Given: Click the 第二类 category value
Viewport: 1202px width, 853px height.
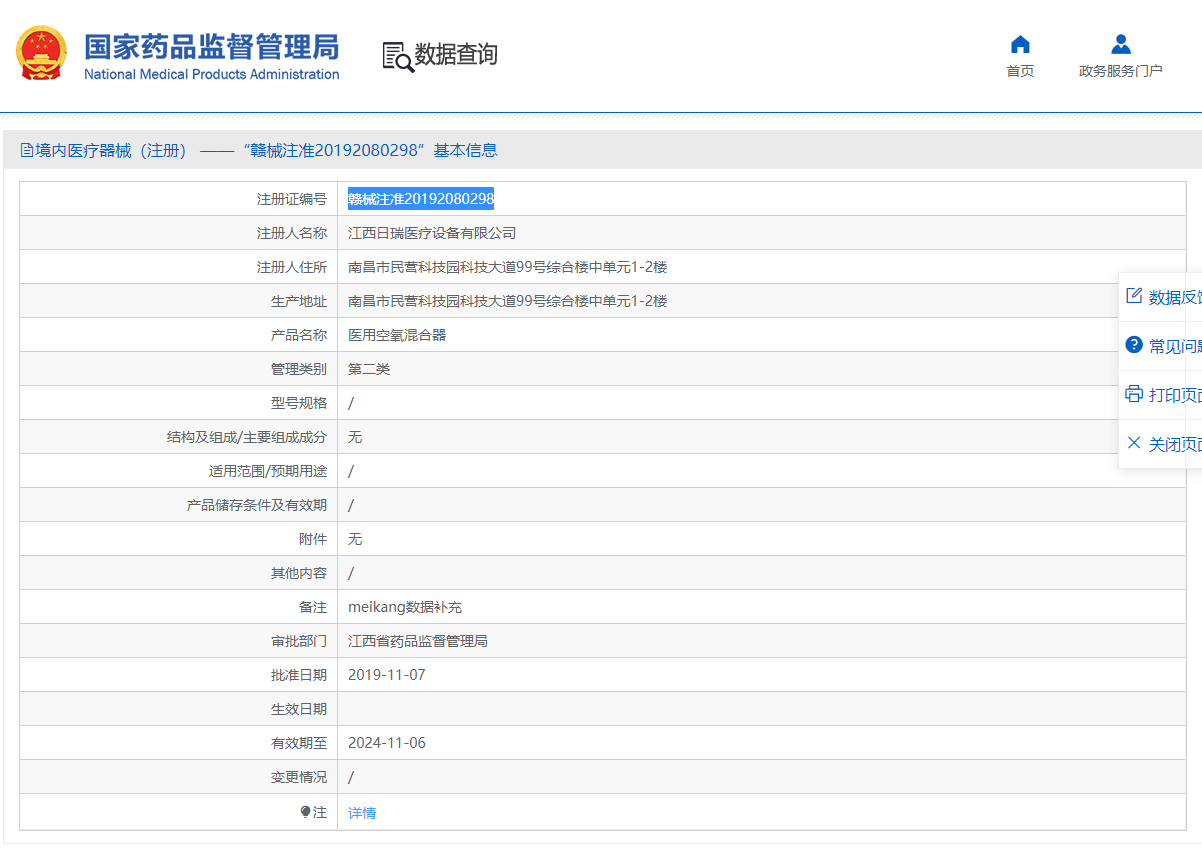Looking at the screenshot, I should (369, 369).
